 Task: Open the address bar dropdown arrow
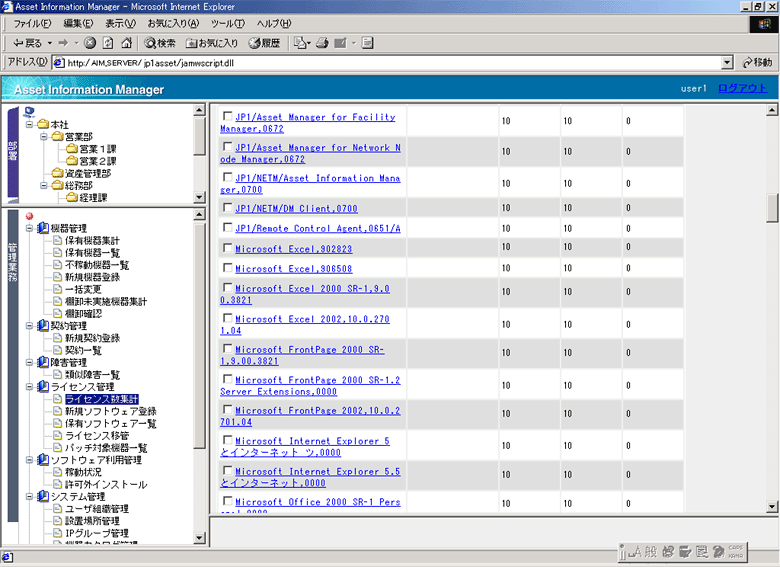tap(727, 62)
